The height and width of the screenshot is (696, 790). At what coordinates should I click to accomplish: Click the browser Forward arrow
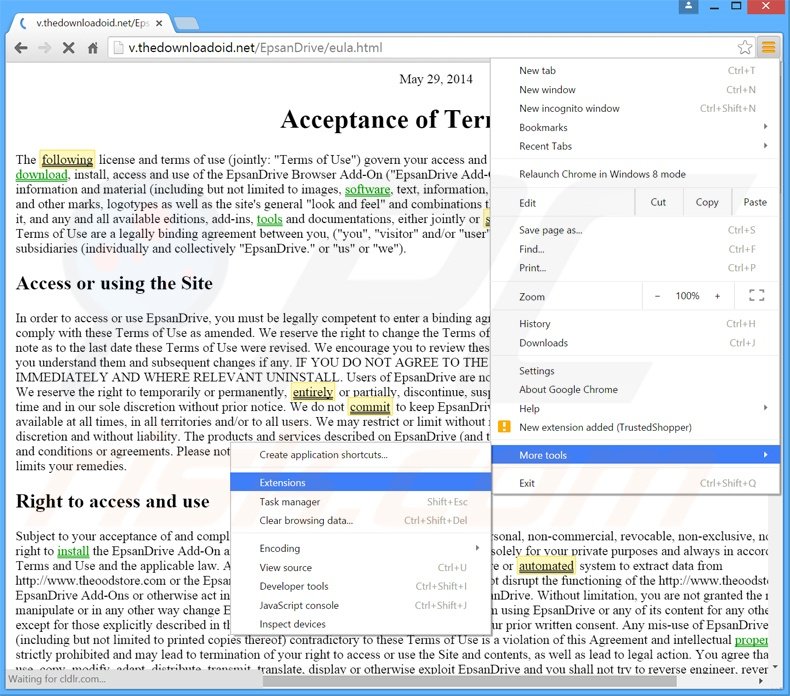45,48
